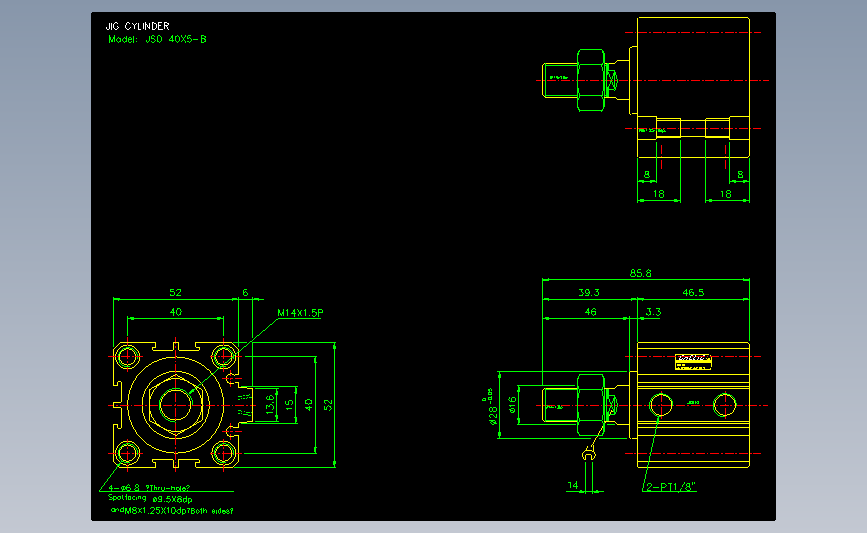Select the 6 dimension beside the horizontal 52
The width and height of the screenshot is (867, 533).
246,292
